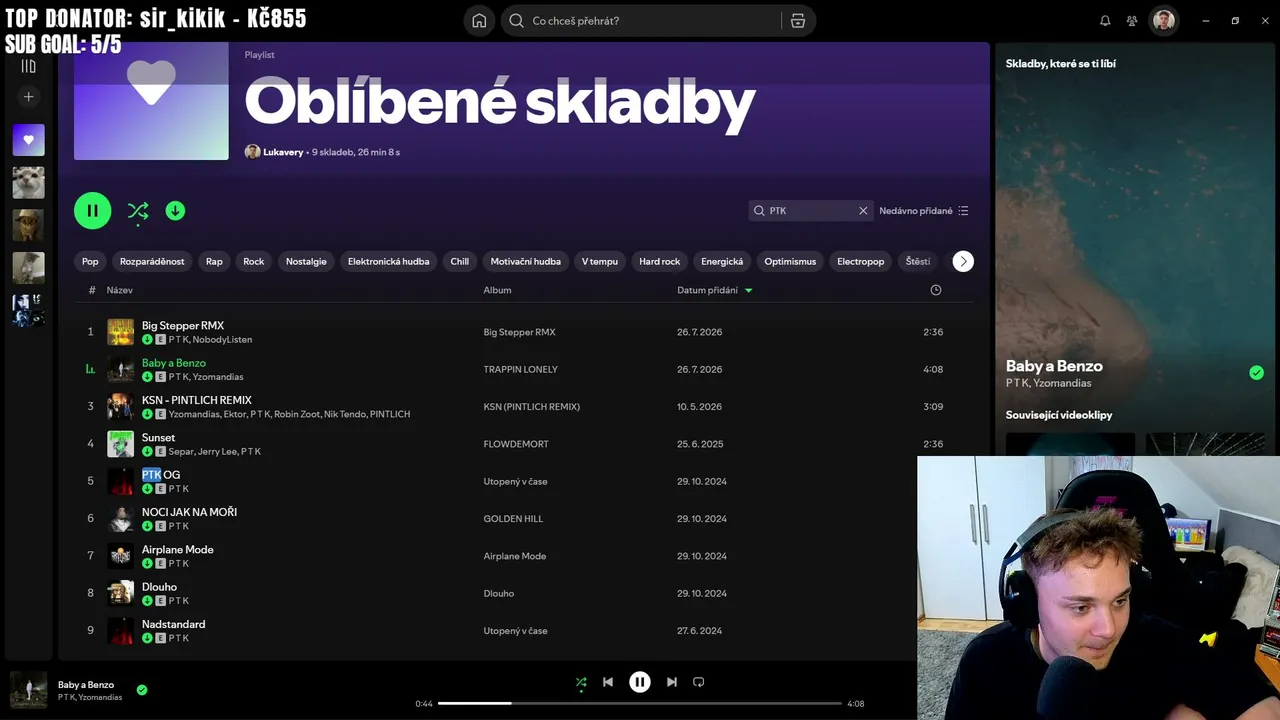
Task: Click the Sunset album cover thumbnail
Action: pos(121,444)
